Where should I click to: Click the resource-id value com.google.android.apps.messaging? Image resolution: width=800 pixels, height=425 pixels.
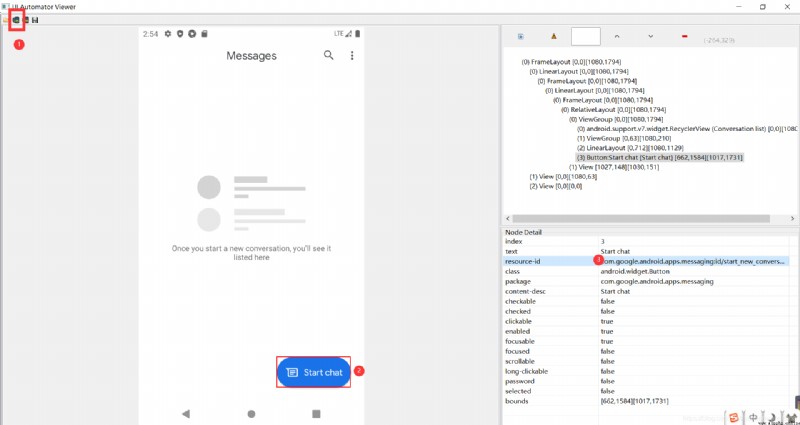692,261
